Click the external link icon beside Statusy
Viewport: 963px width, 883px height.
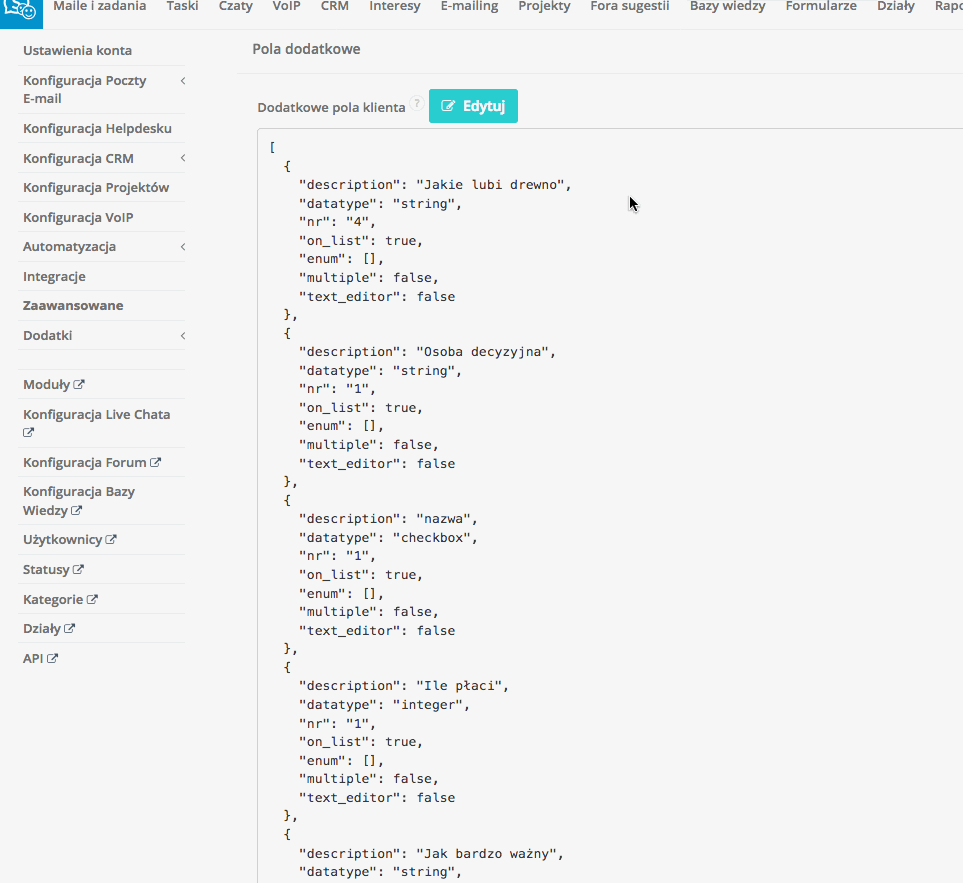78,570
